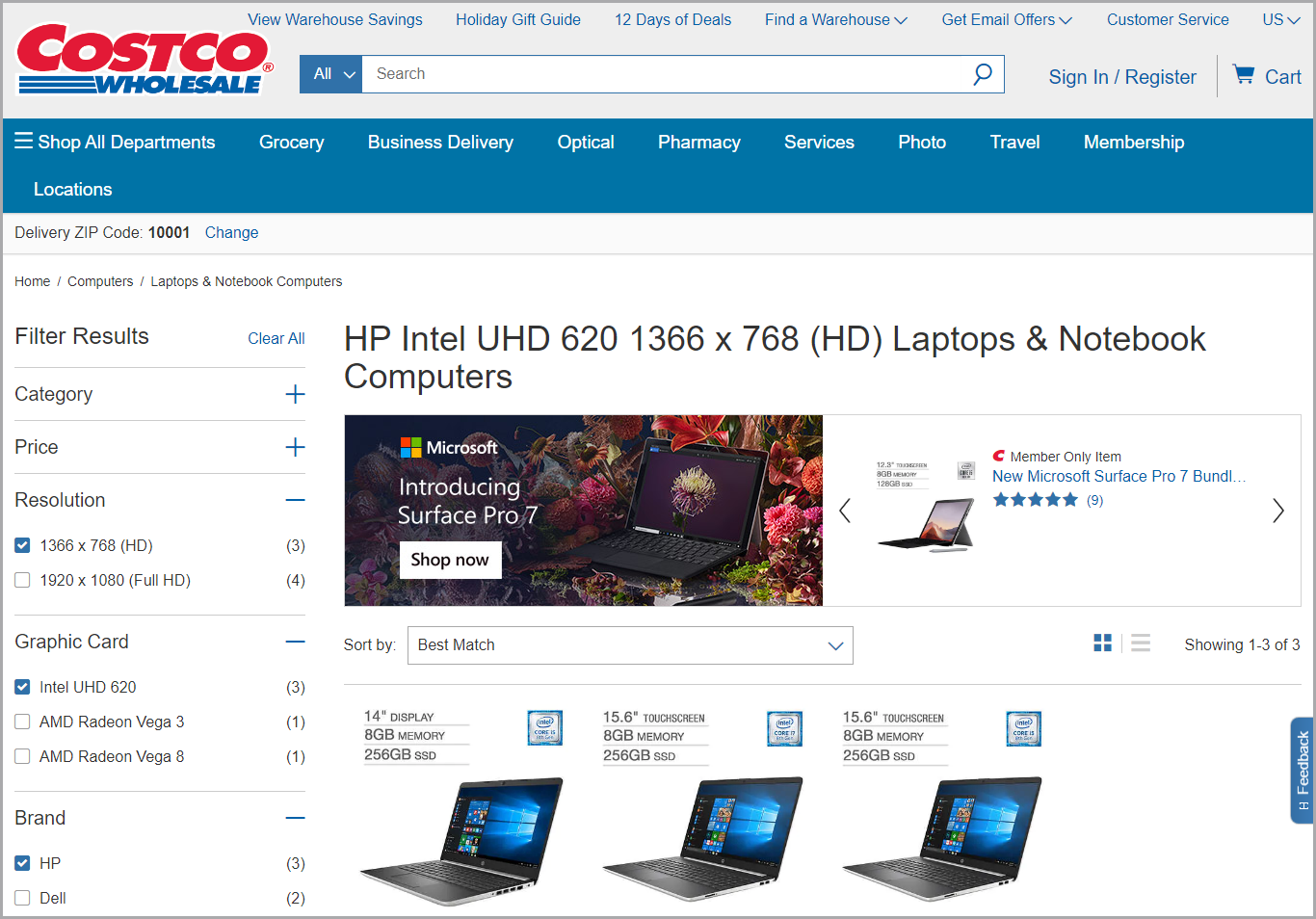Click the carousel previous arrow
The height and width of the screenshot is (919, 1316).
[845, 511]
